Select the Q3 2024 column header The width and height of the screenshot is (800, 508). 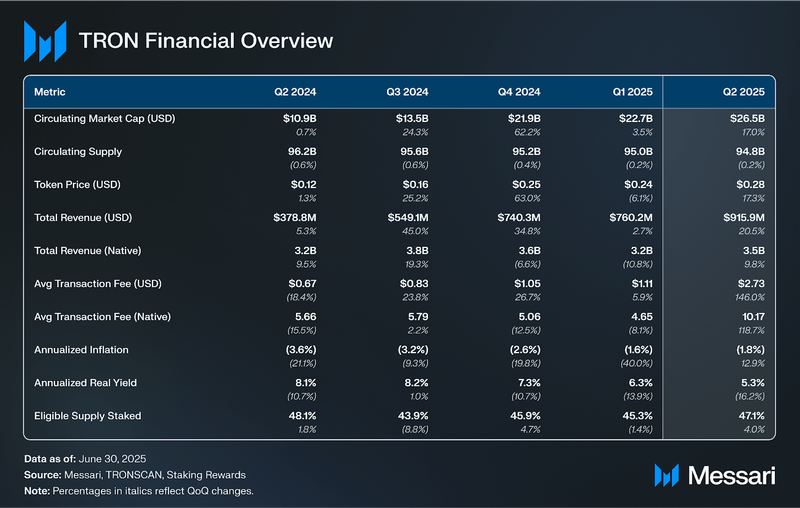[x=407, y=92]
